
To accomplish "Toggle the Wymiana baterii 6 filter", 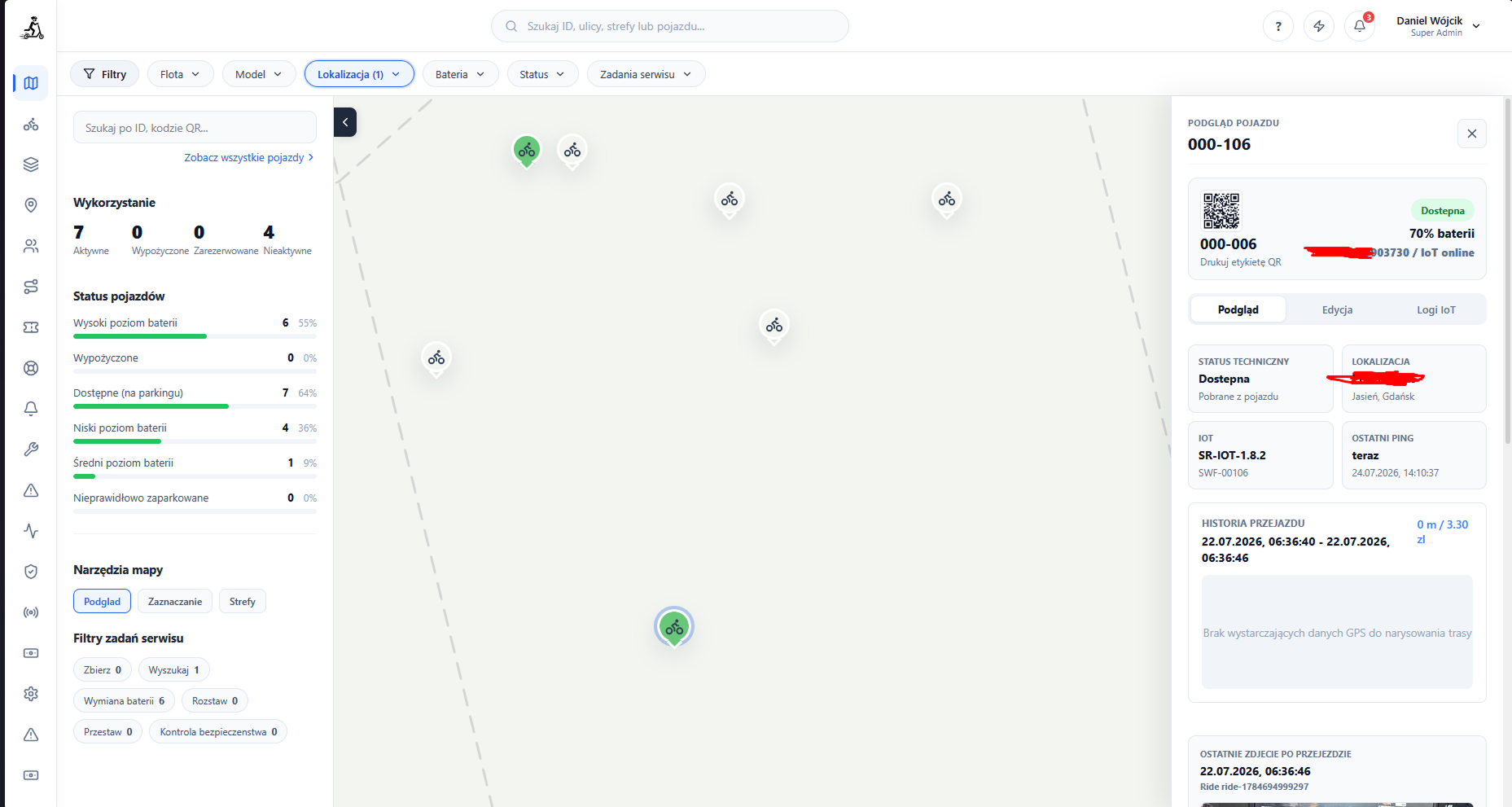I will click(x=124, y=700).
